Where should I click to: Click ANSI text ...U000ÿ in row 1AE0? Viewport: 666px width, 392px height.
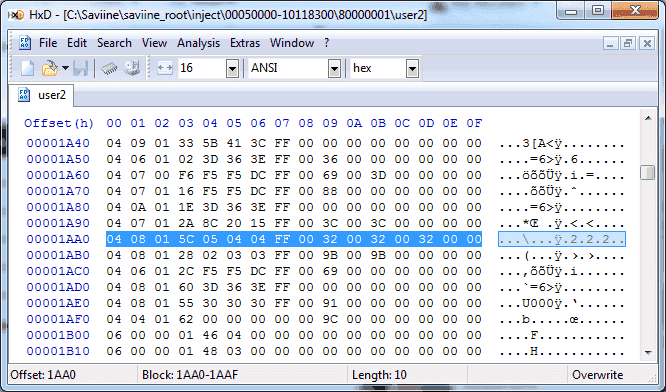pos(530,304)
